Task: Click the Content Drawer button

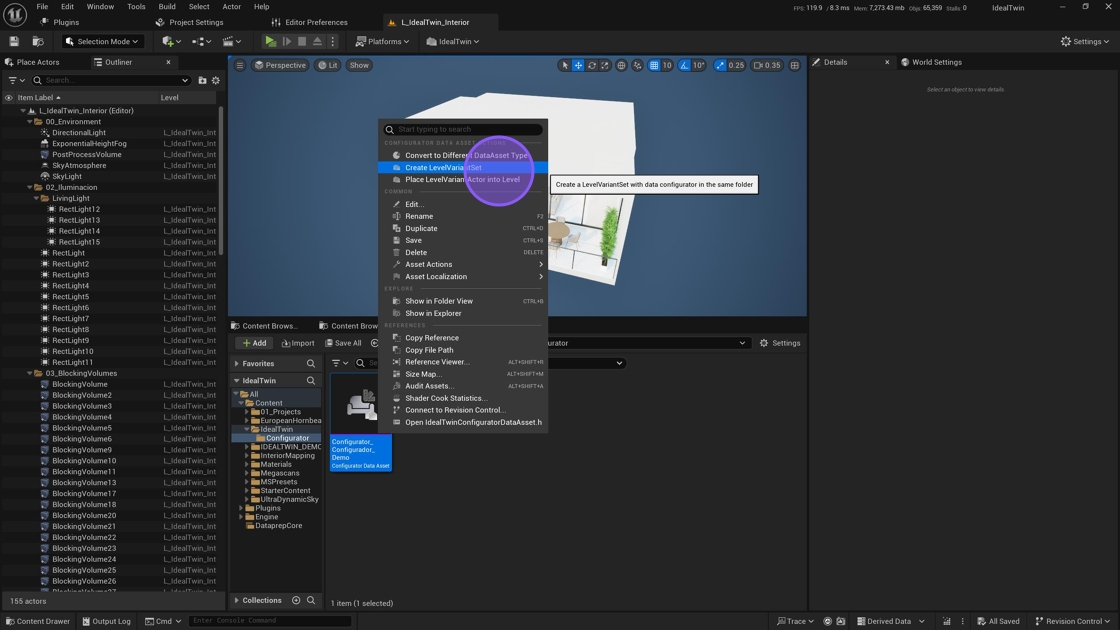Action: click(37, 621)
